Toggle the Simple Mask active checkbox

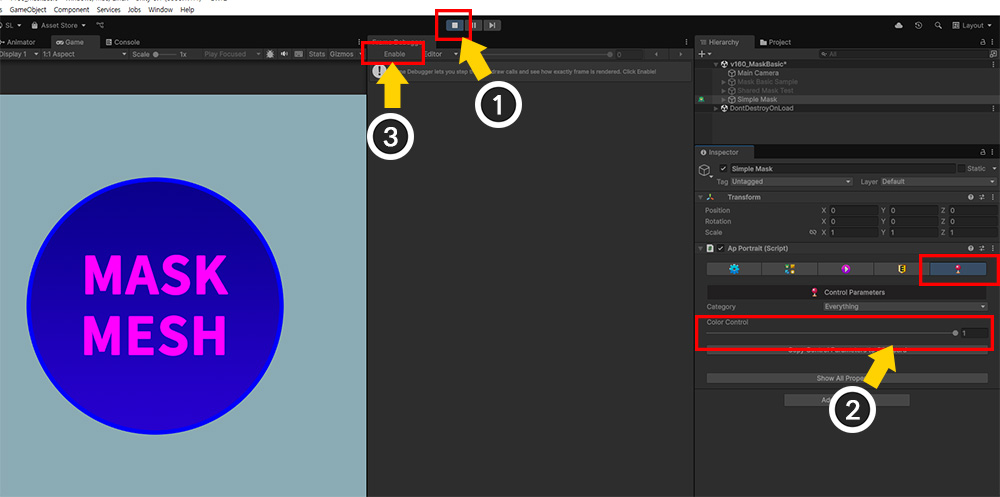(x=723, y=168)
